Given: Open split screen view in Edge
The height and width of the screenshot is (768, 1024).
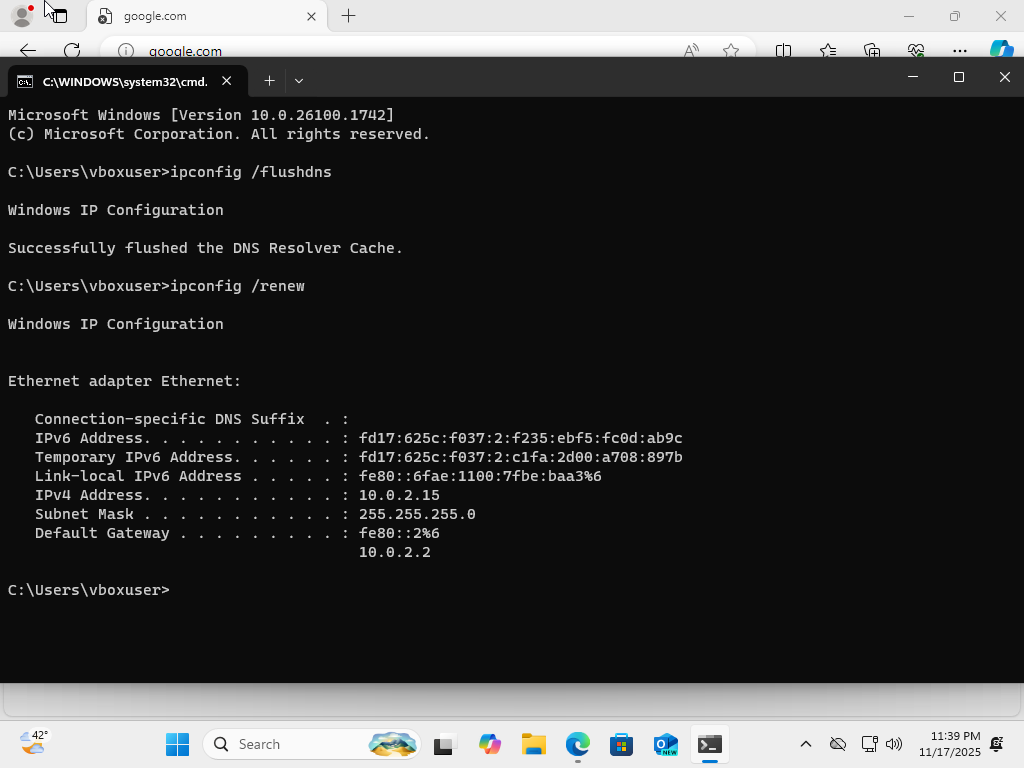Looking at the screenshot, I should 781,50.
